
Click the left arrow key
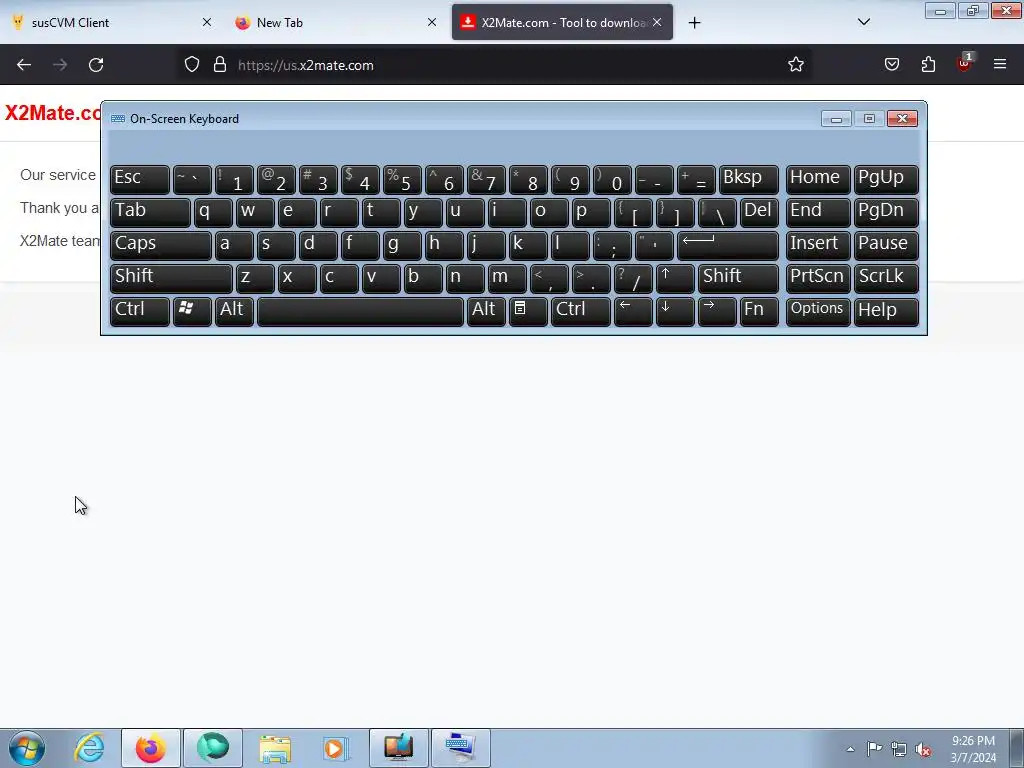[x=633, y=311]
